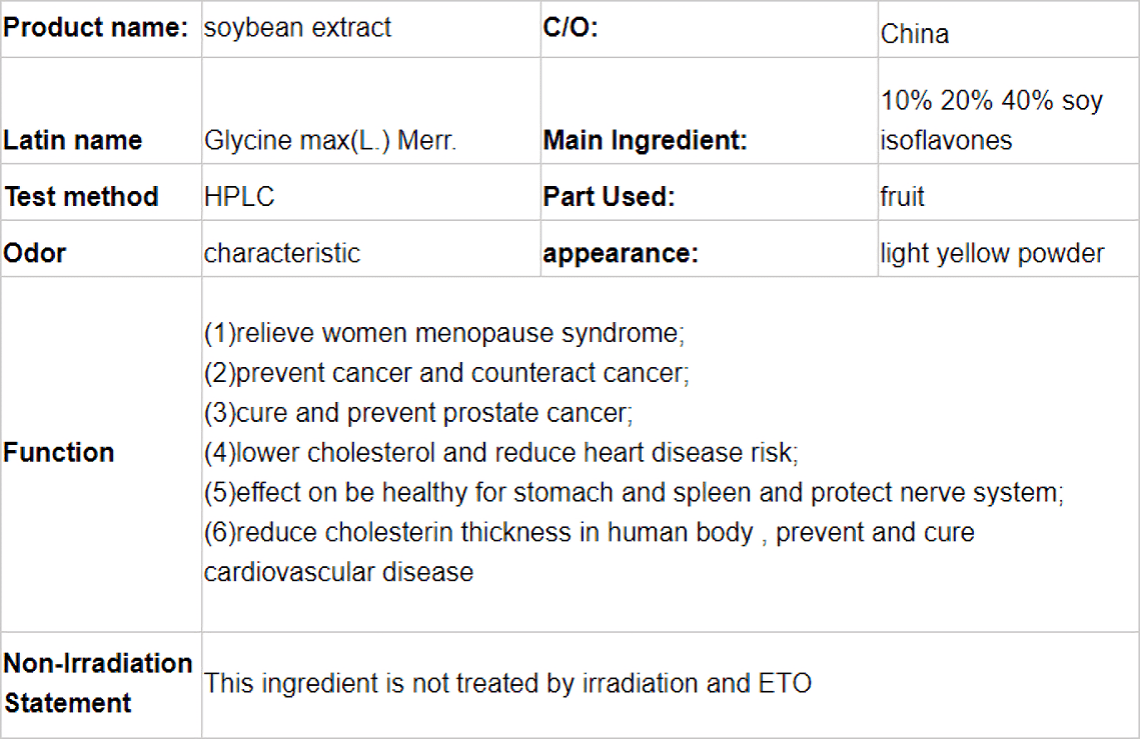1140x739 pixels.
Task: Click the 'Function' row label
Action: (x=58, y=452)
